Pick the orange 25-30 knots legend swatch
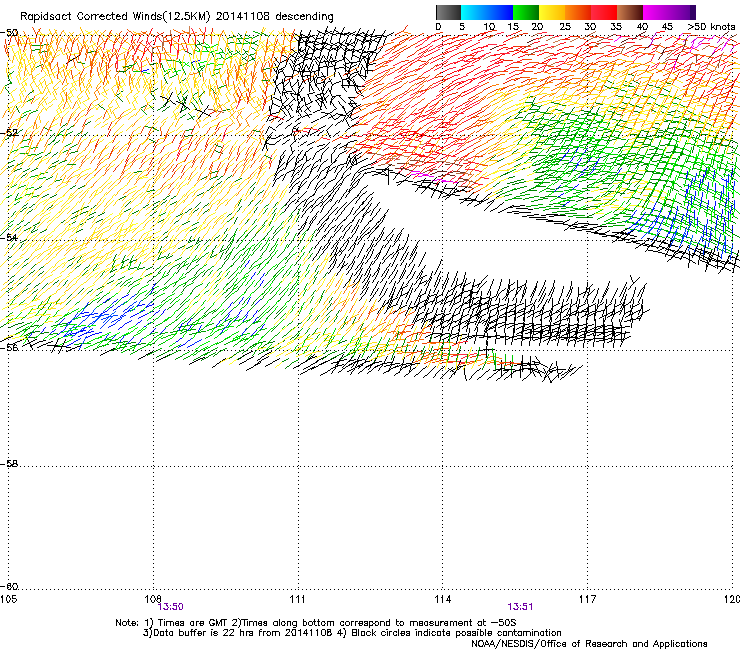The image size is (740, 650). click(x=578, y=12)
